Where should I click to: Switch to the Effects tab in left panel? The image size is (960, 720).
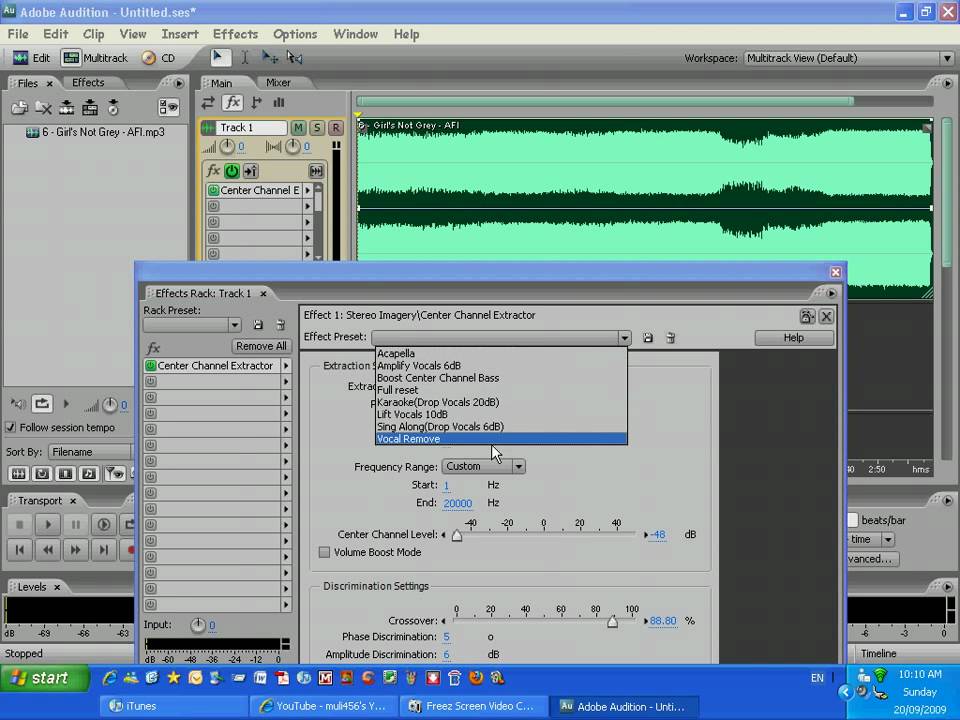(x=88, y=83)
